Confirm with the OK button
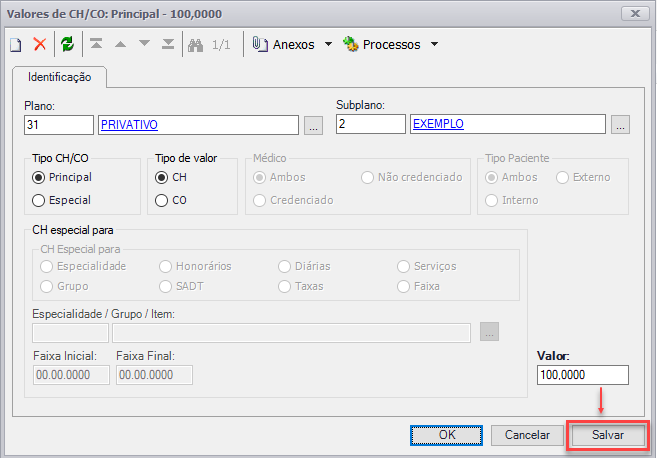This screenshot has height=458, width=657. coord(447,435)
